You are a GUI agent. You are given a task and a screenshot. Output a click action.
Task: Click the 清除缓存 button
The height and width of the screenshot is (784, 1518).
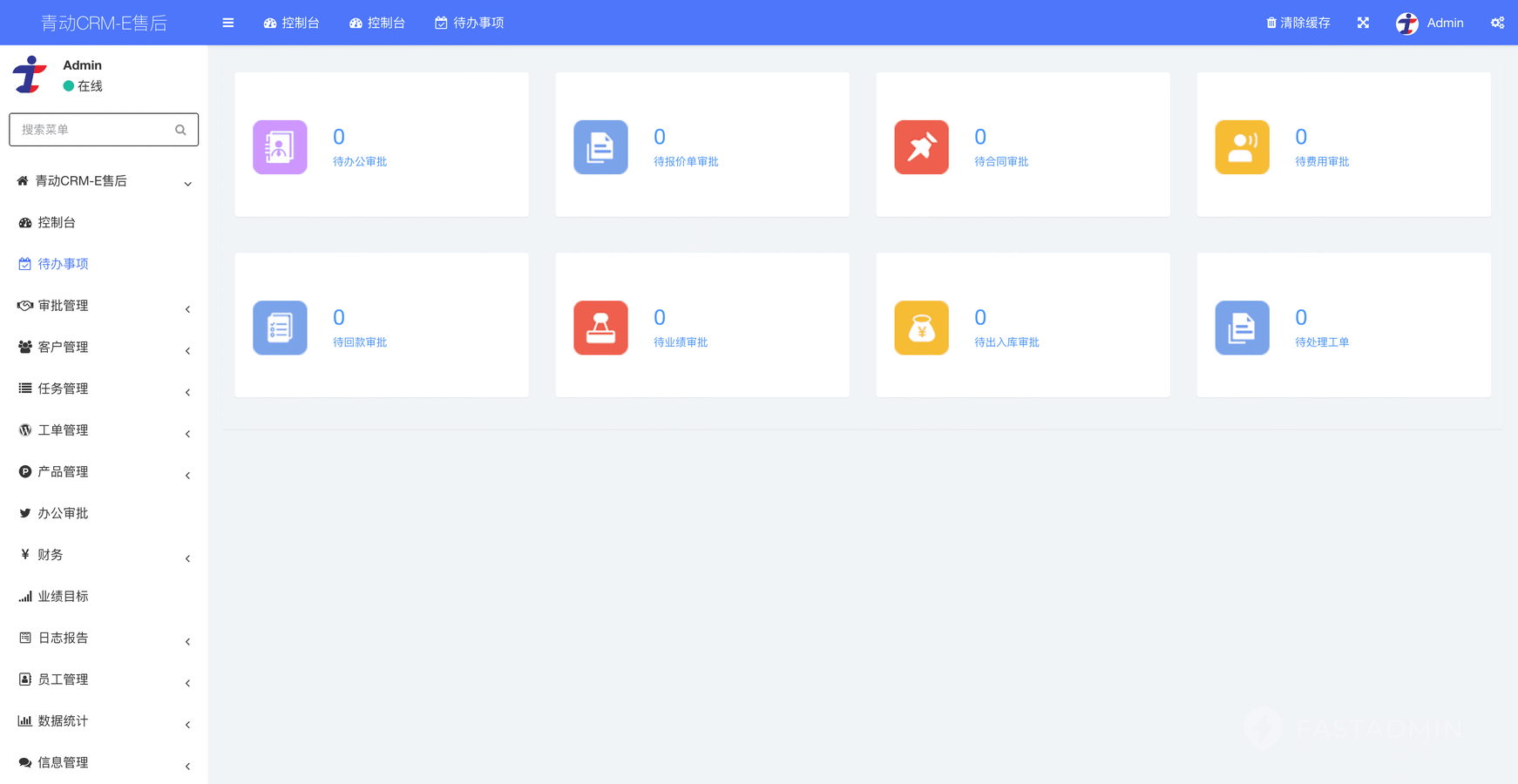click(x=1298, y=23)
